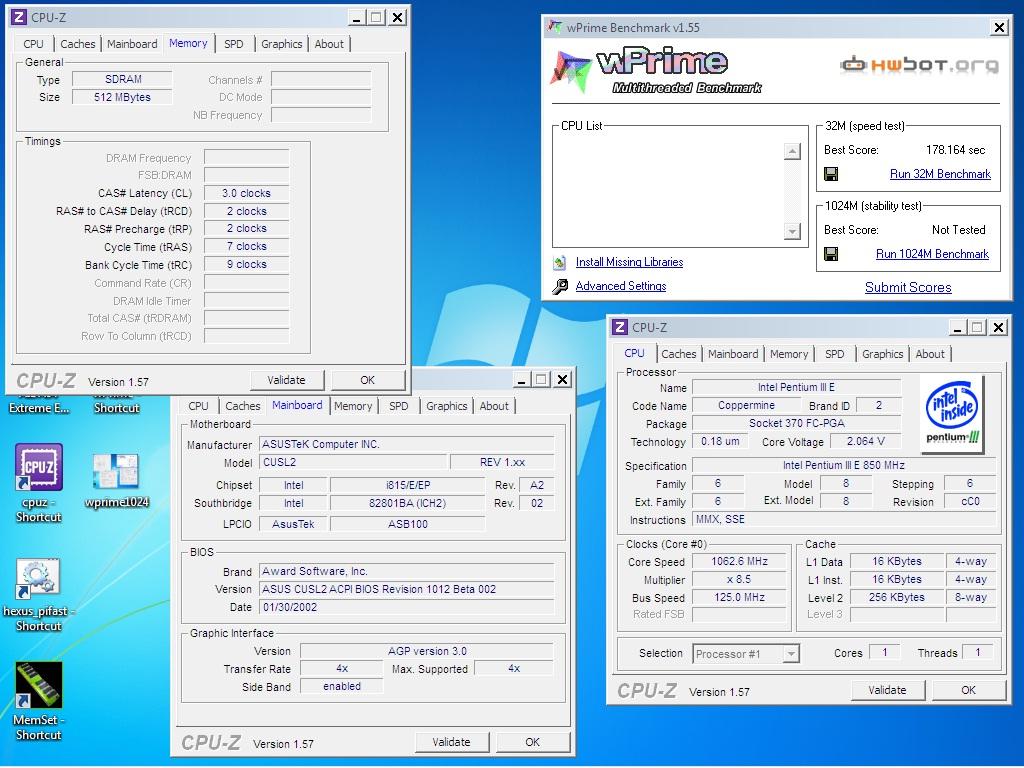Image resolution: width=1024 pixels, height=768 pixels.
Task: Run the 32M Benchmark link
Action: 940,174
